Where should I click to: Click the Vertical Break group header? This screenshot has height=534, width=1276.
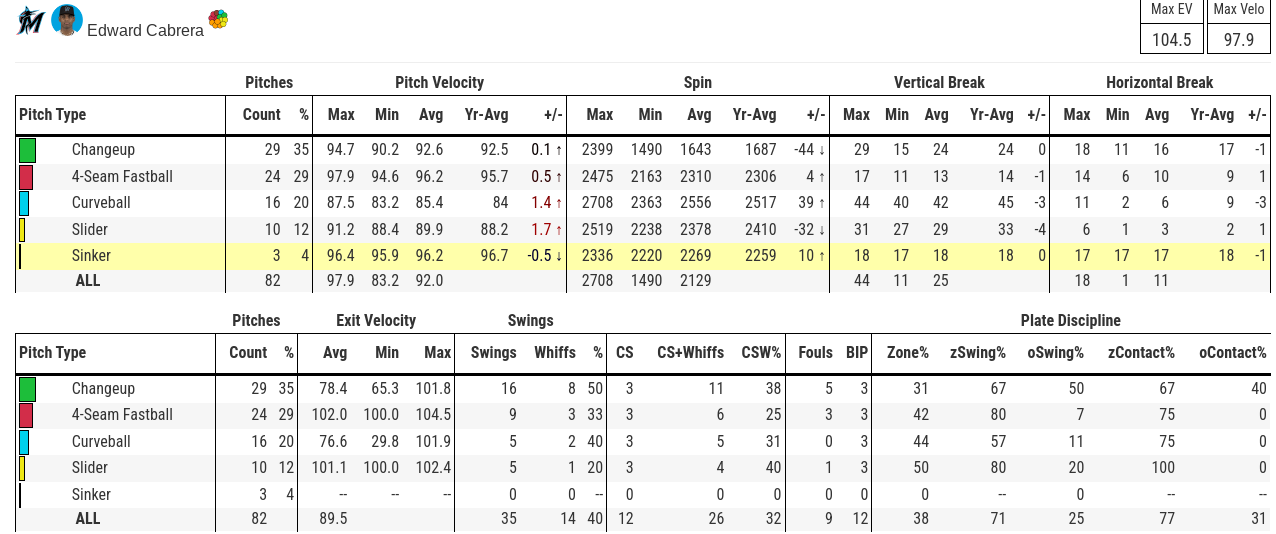click(x=939, y=83)
